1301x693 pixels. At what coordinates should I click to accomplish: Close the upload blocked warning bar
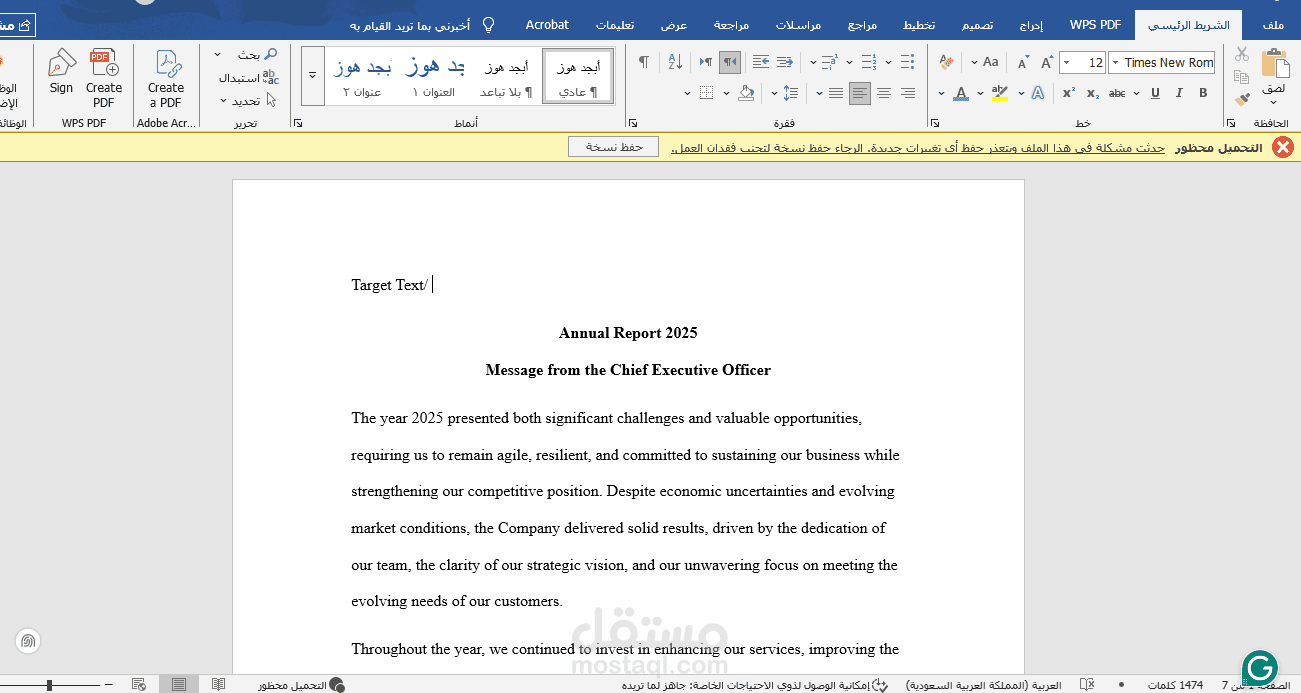click(1283, 147)
